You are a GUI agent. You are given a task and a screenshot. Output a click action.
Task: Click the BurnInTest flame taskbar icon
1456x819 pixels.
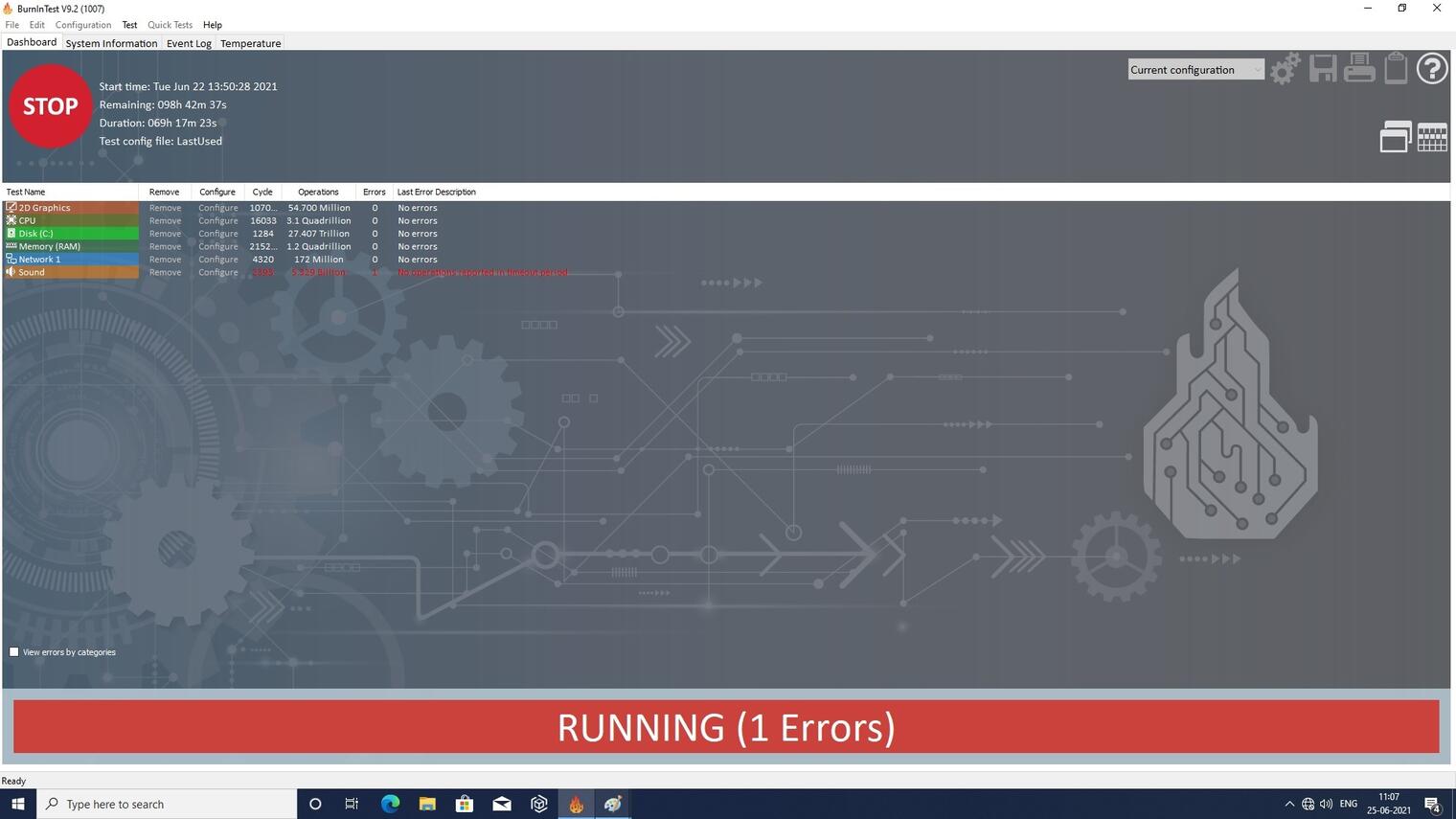coord(576,804)
